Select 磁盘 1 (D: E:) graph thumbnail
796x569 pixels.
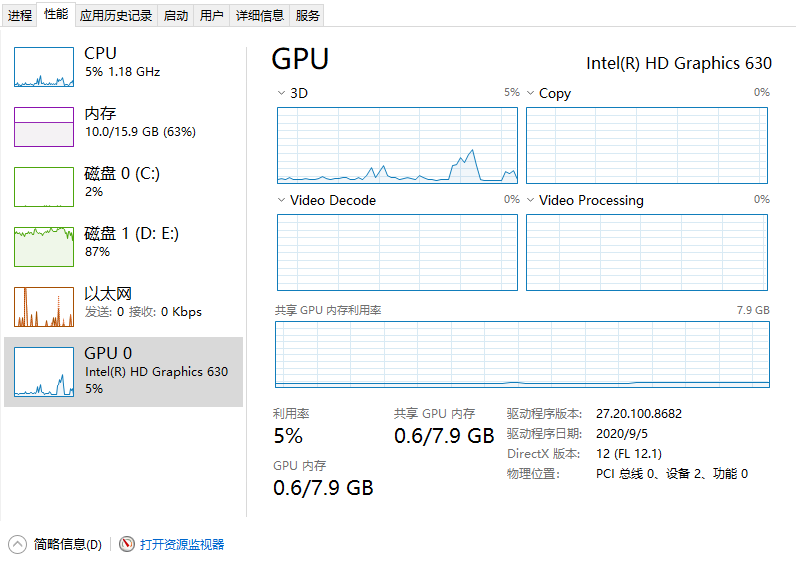[x=44, y=247]
